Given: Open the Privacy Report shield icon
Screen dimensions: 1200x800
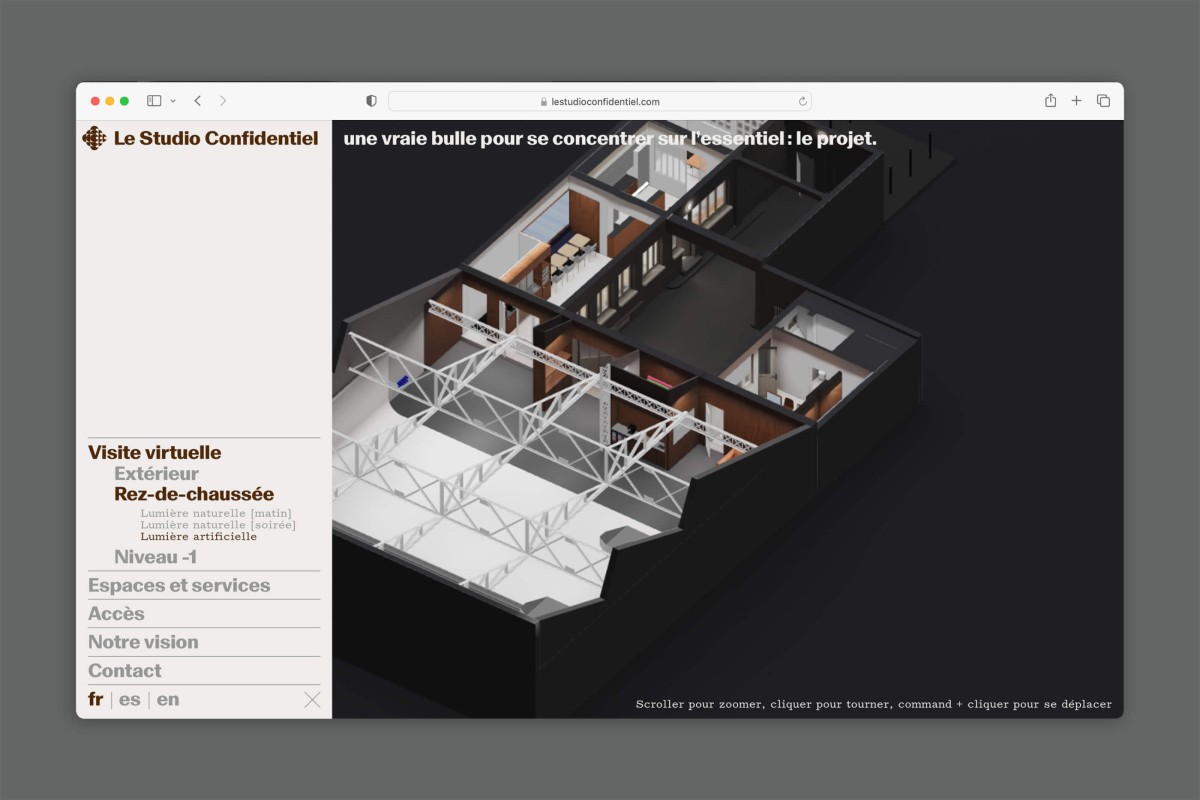Looking at the screenshot, I should coord(371,100).
